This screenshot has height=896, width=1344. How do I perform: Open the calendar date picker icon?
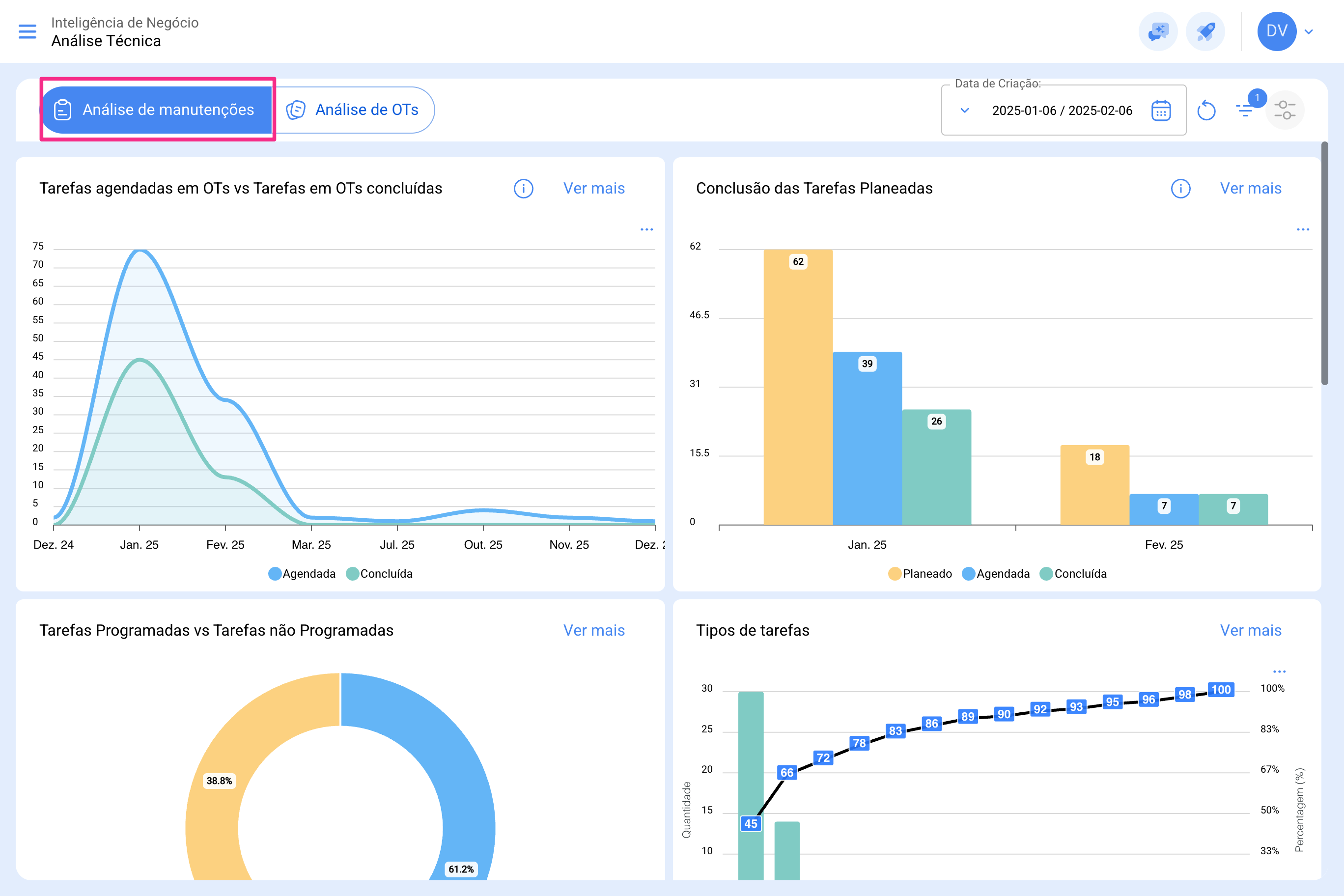(1161, 111)
